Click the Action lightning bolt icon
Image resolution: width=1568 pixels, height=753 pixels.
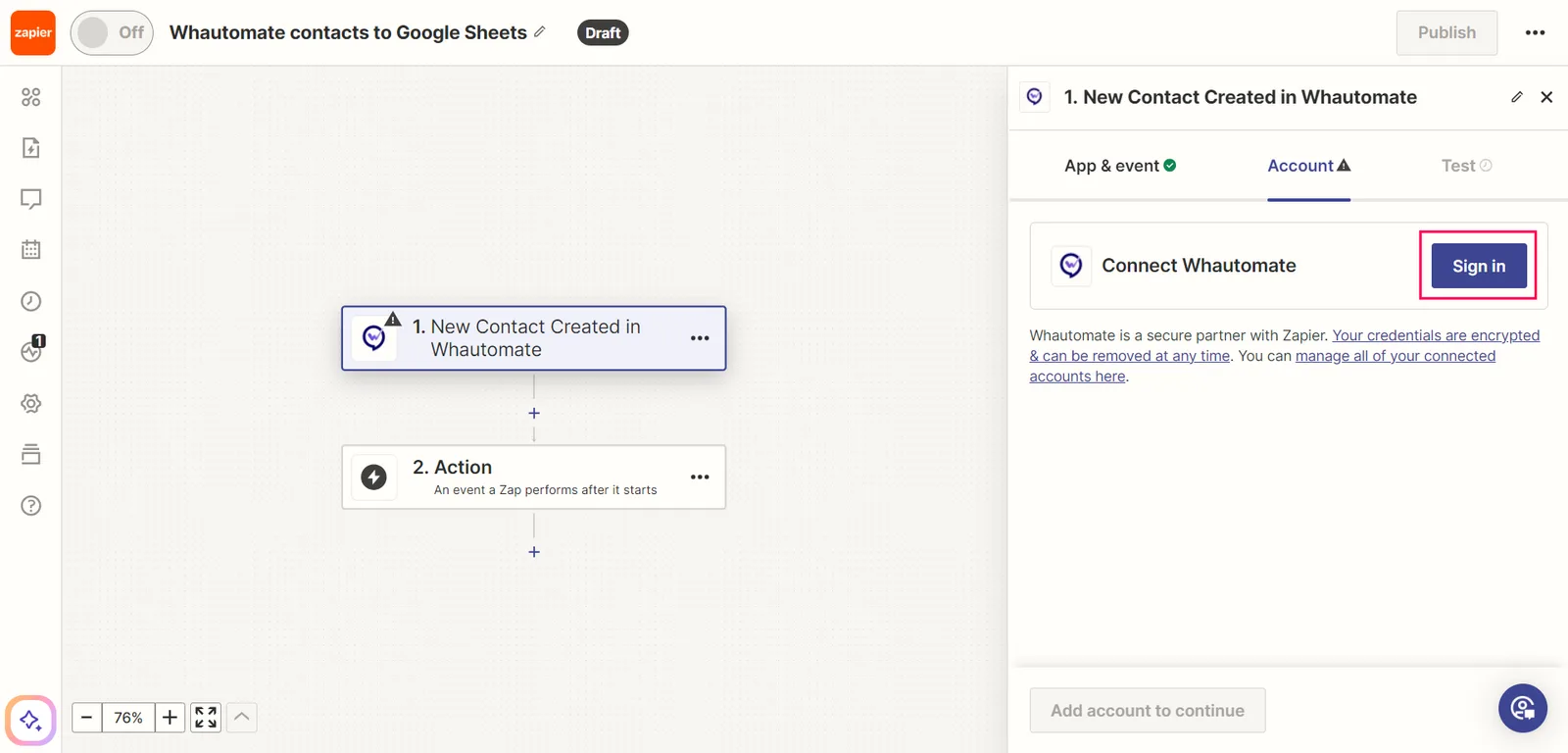pyautogui.click(x=374, y=477)
